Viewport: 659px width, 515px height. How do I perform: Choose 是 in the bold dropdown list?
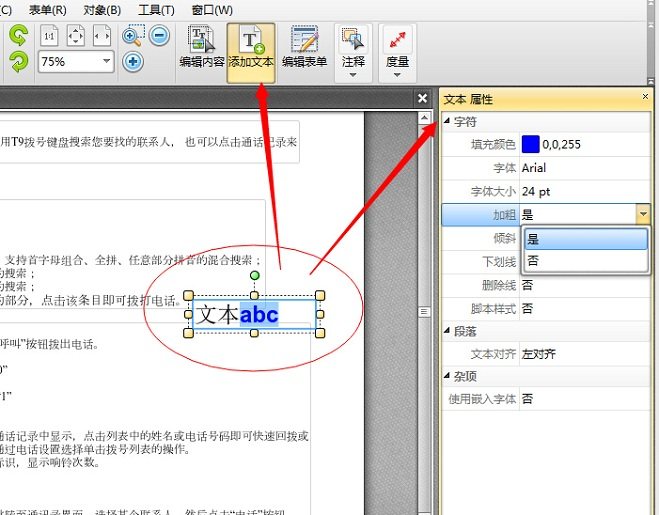click(586, 239)
